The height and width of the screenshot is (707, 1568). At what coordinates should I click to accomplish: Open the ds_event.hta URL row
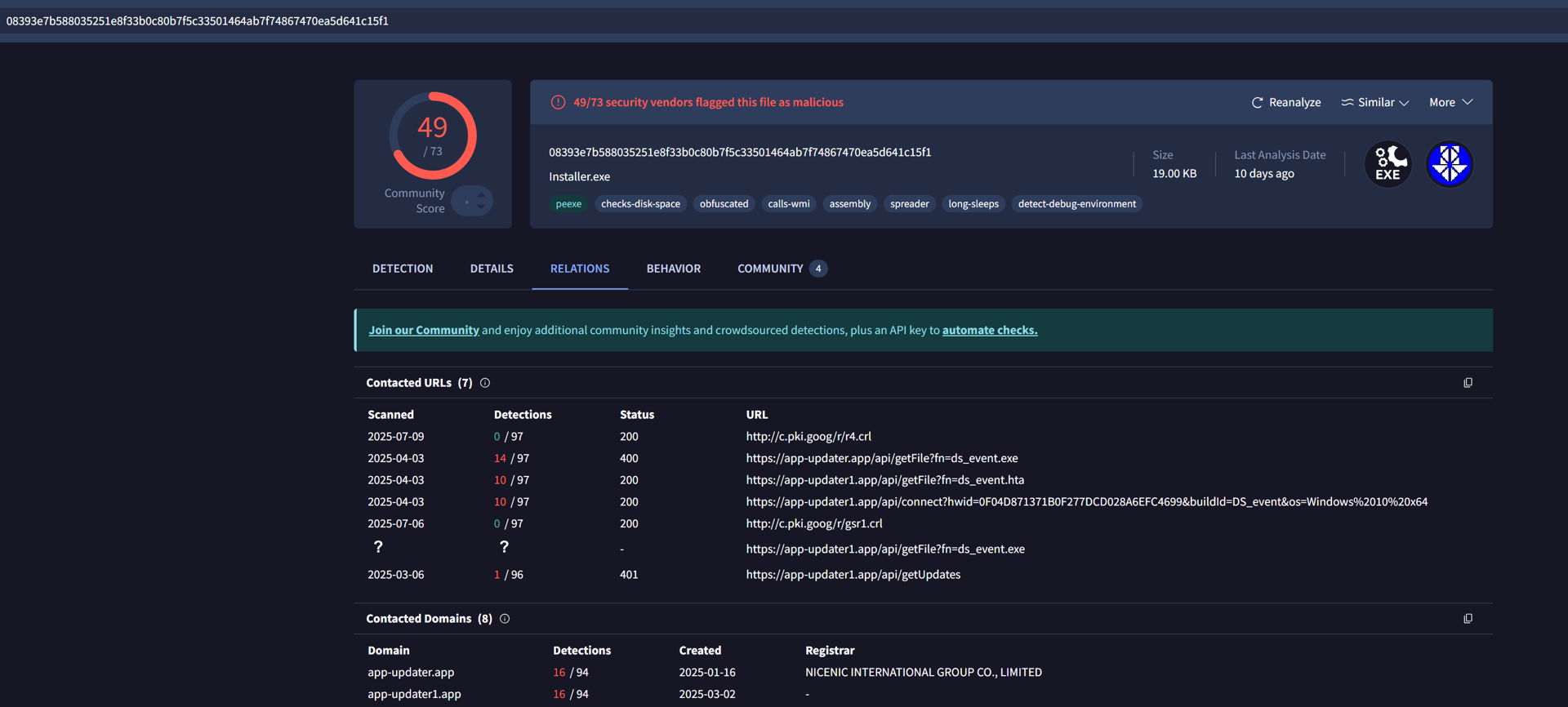point(885,480)
